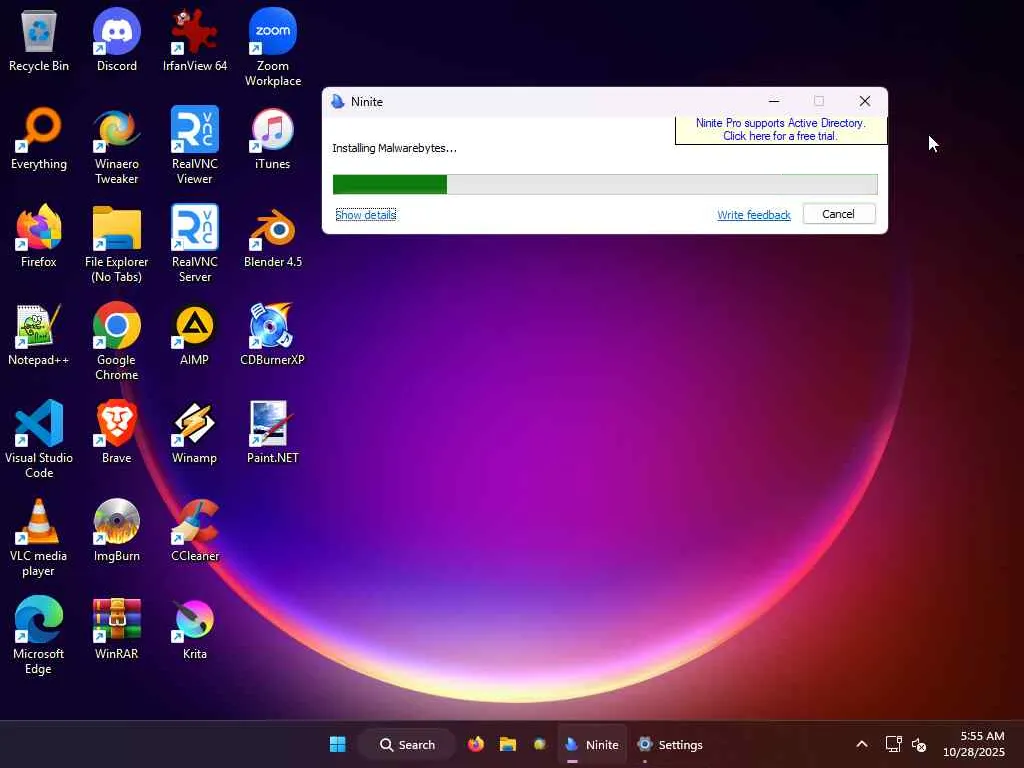Select the Google Chrome desktop icon
Viewport: 1024px width, 768px height.
[x=117, y=342]
